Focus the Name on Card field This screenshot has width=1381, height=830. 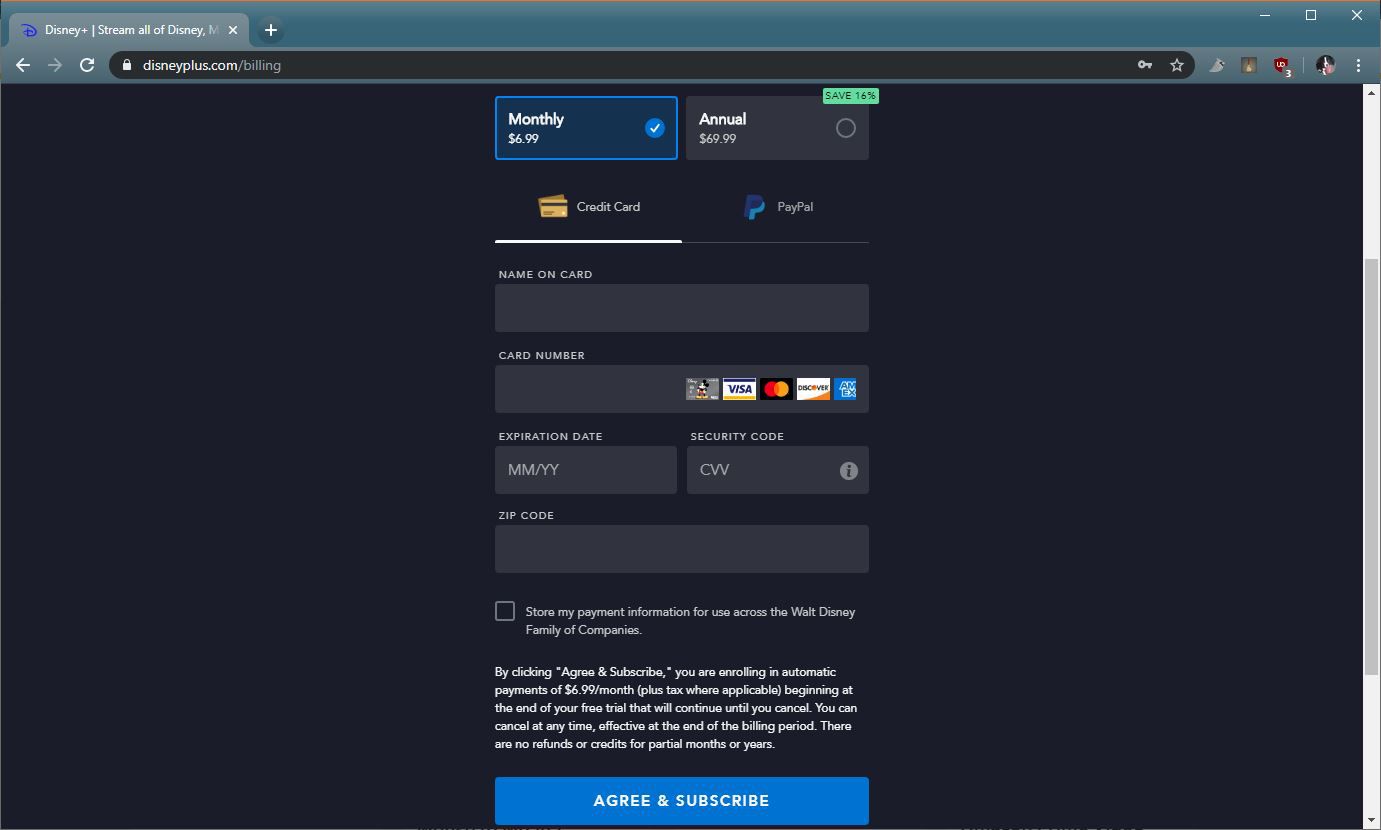pyautogui.click(x=682, y=308)
